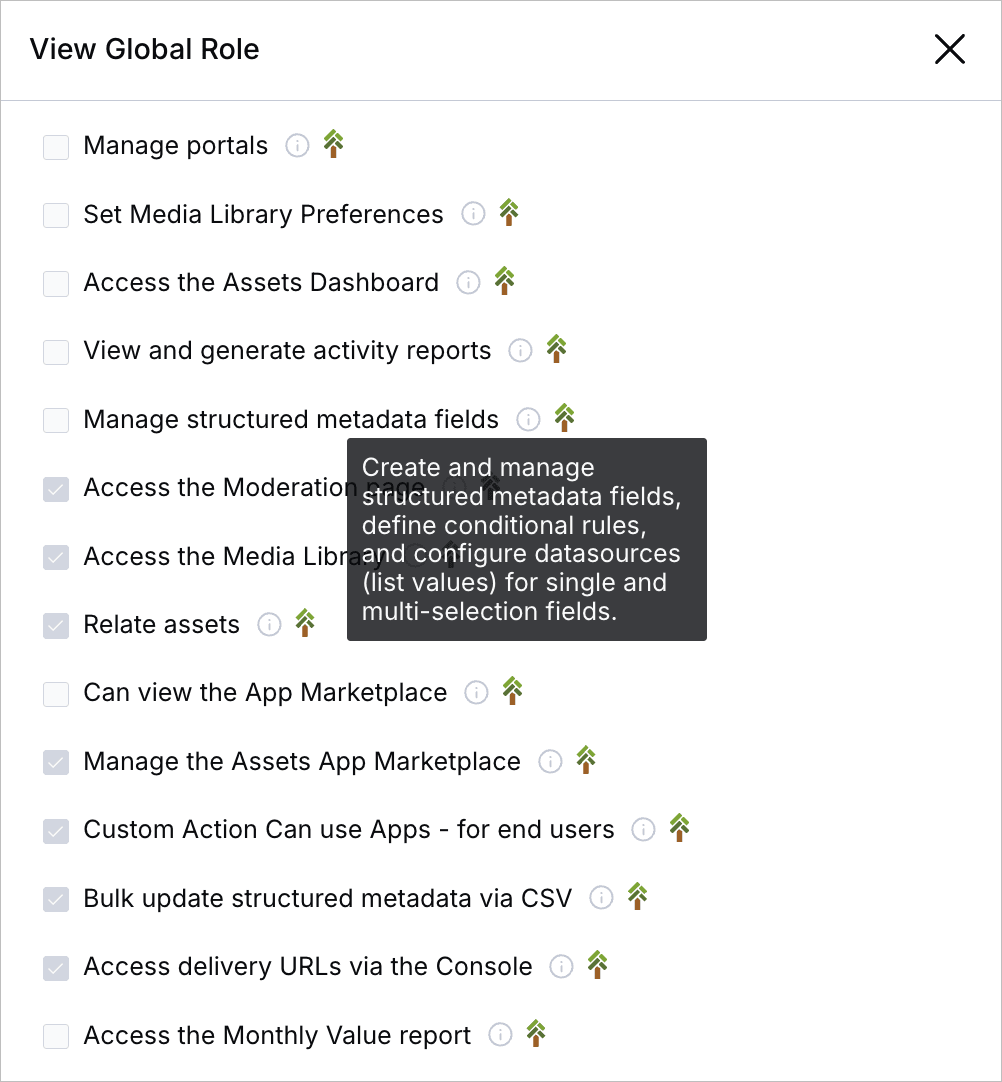Click the View and generate activity reports label

[287, 351]
